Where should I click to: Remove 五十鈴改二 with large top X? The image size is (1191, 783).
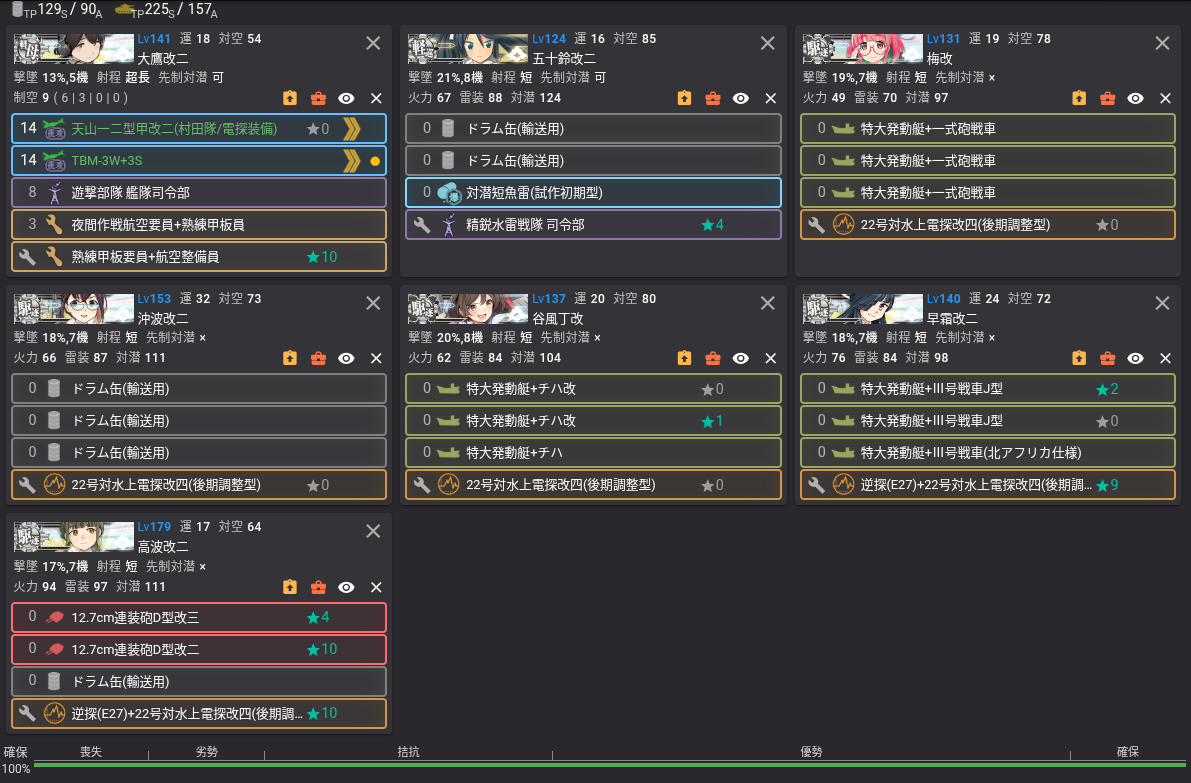click(x=768, y=43)
